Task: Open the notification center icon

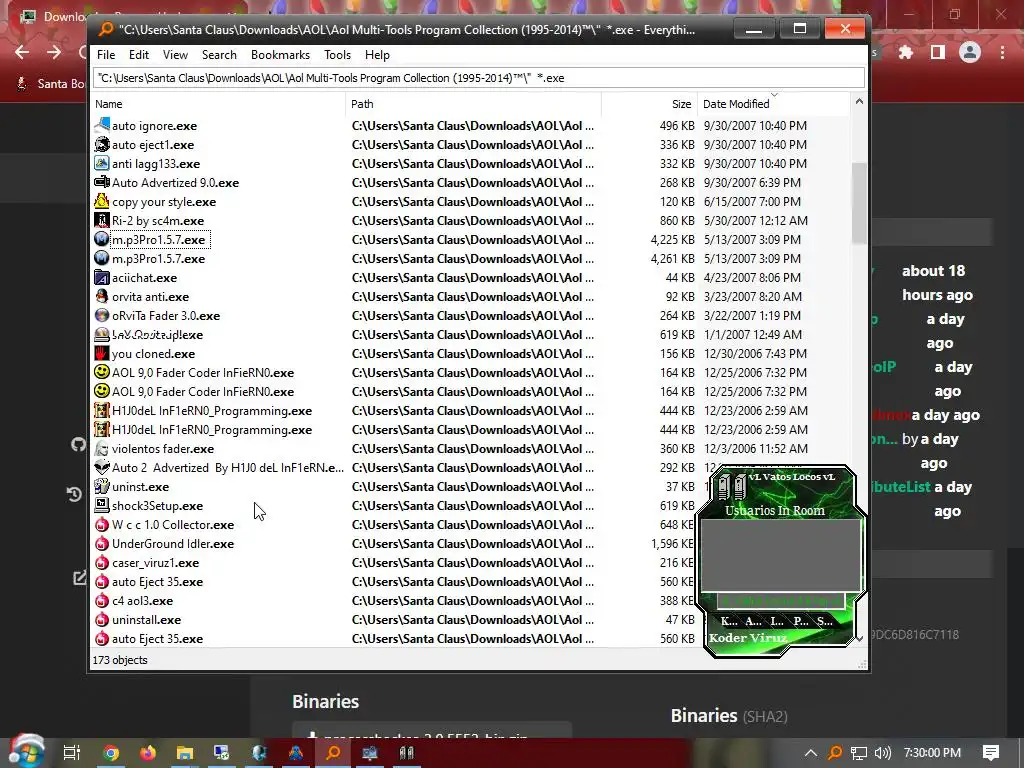Action: pos(991,753)
